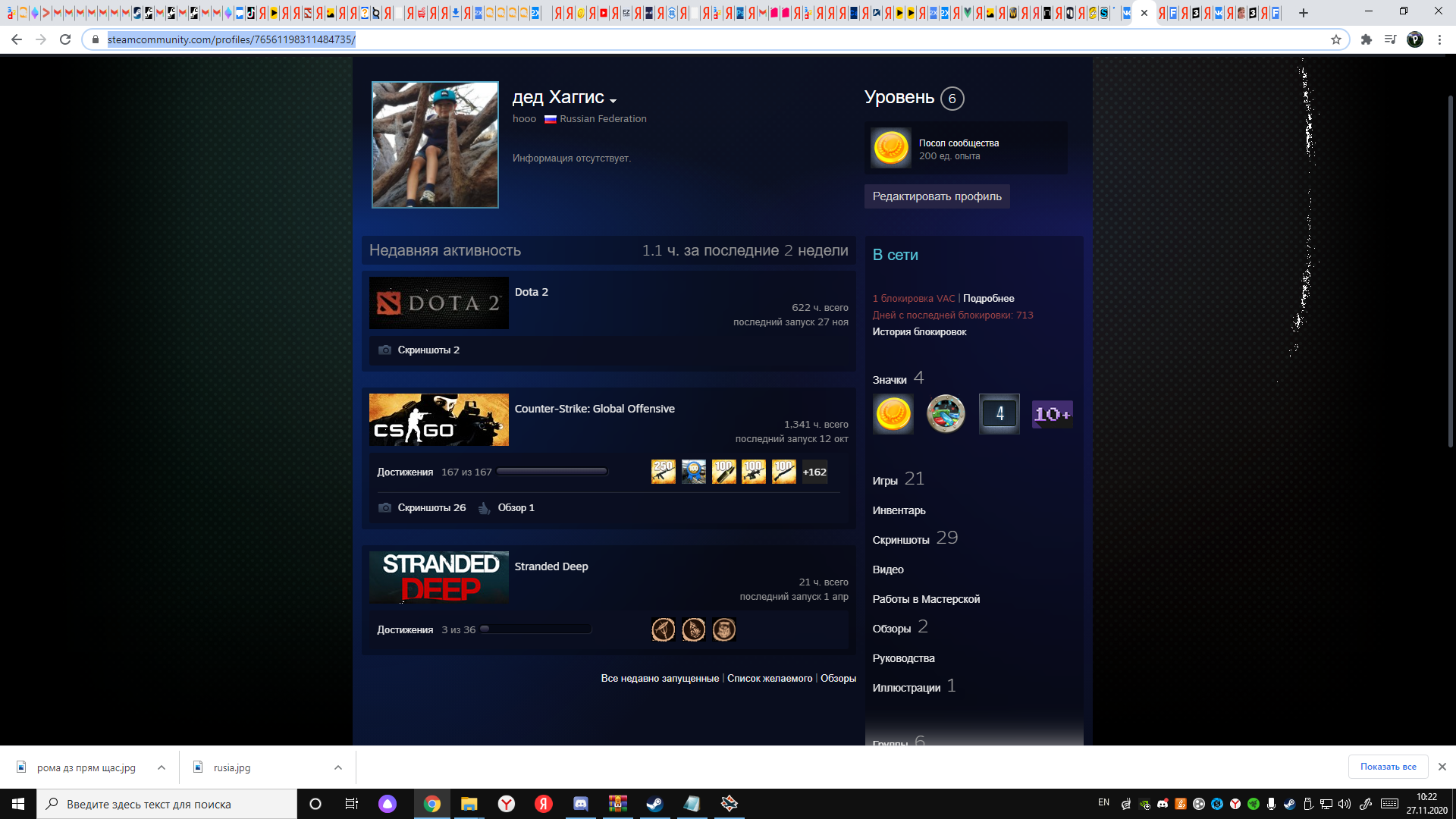Open the Steam app from the taskbar

[654, 804]
